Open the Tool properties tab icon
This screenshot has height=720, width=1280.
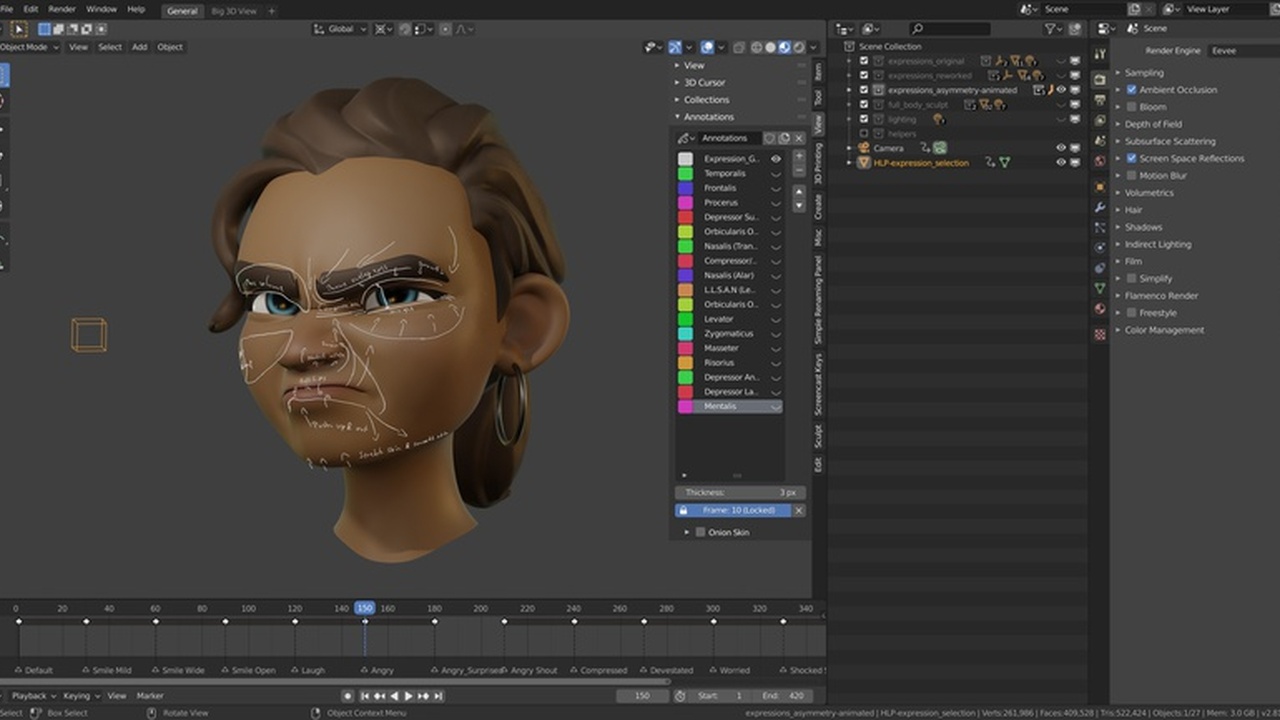point(1100,54)
